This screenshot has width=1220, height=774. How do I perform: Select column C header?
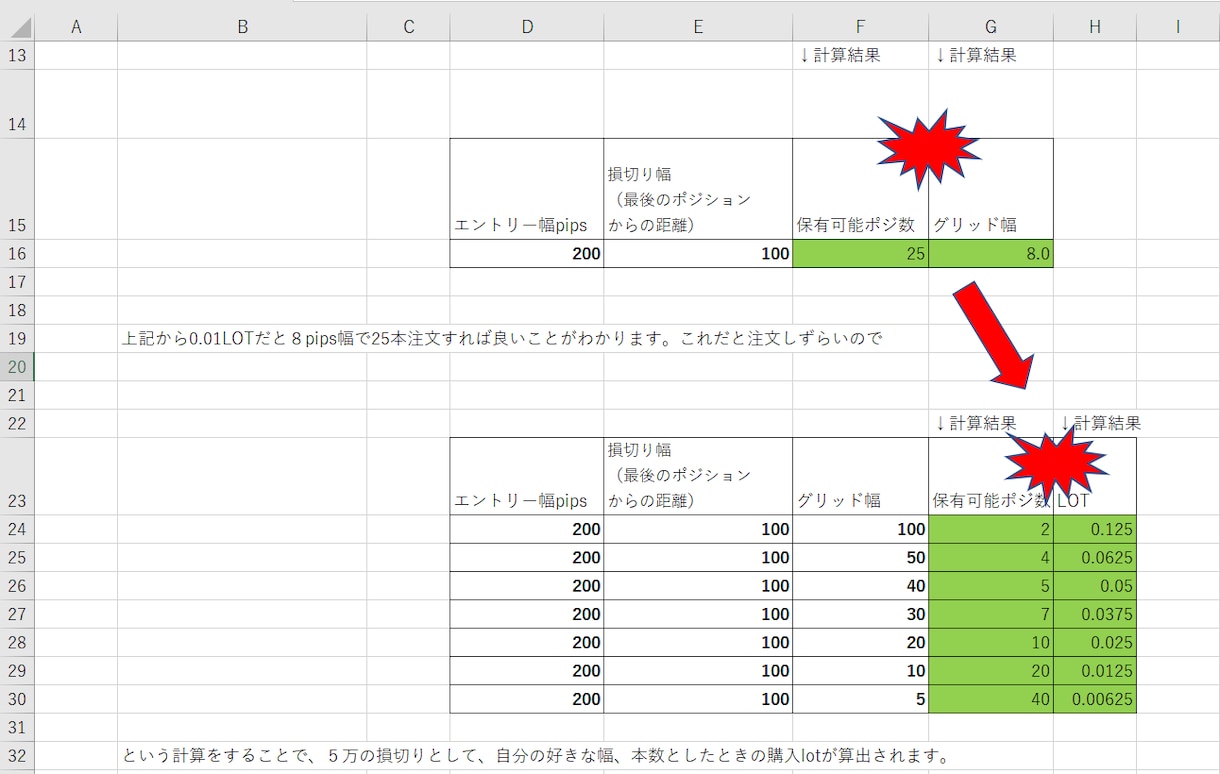click(408, 28)
